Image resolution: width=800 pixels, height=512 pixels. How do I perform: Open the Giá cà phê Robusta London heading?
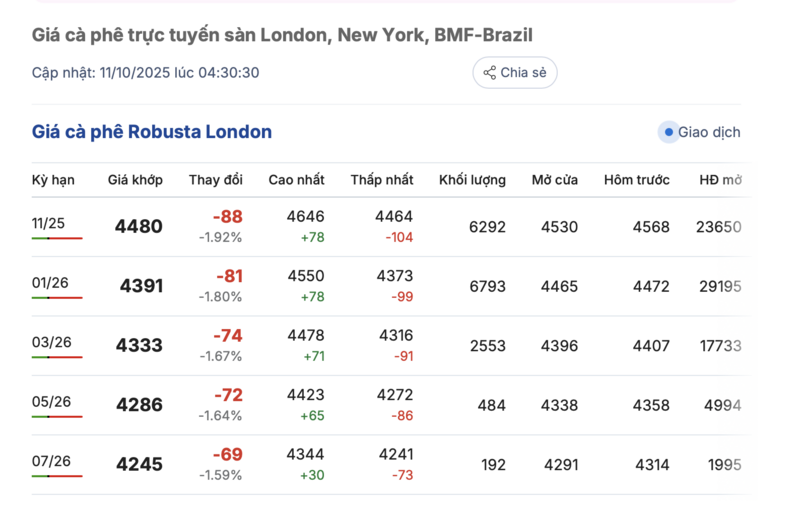click(x=152, y=132)
